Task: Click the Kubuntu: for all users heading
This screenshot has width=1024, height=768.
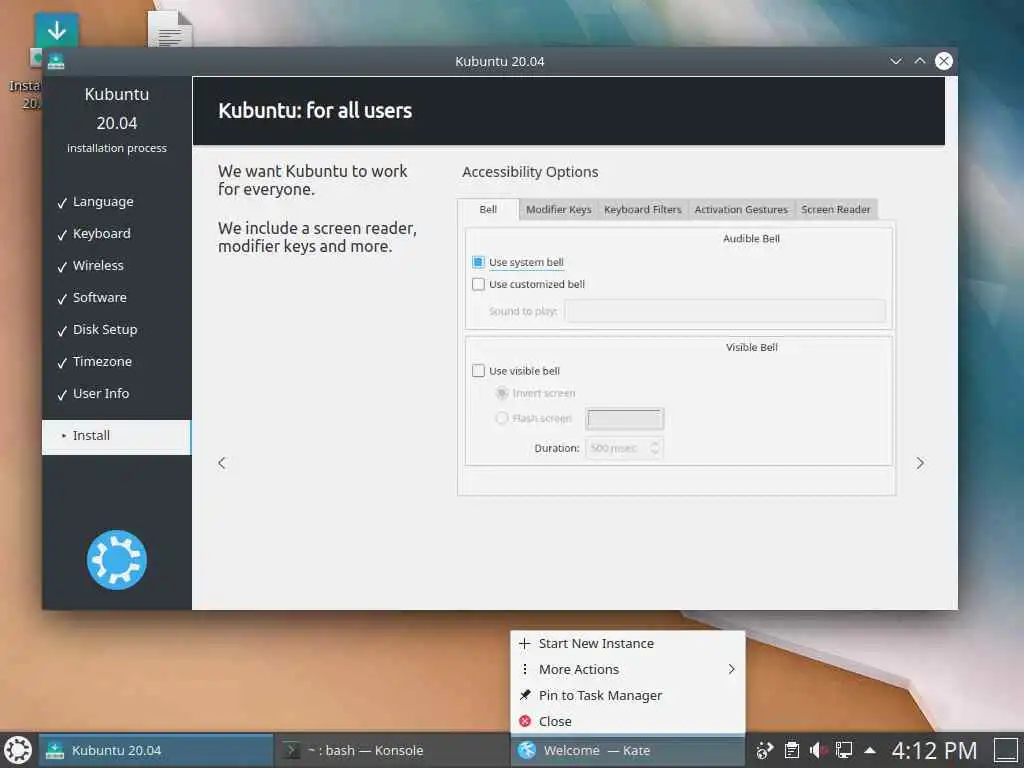Action: pyautogui.click(x=315, y=110)
